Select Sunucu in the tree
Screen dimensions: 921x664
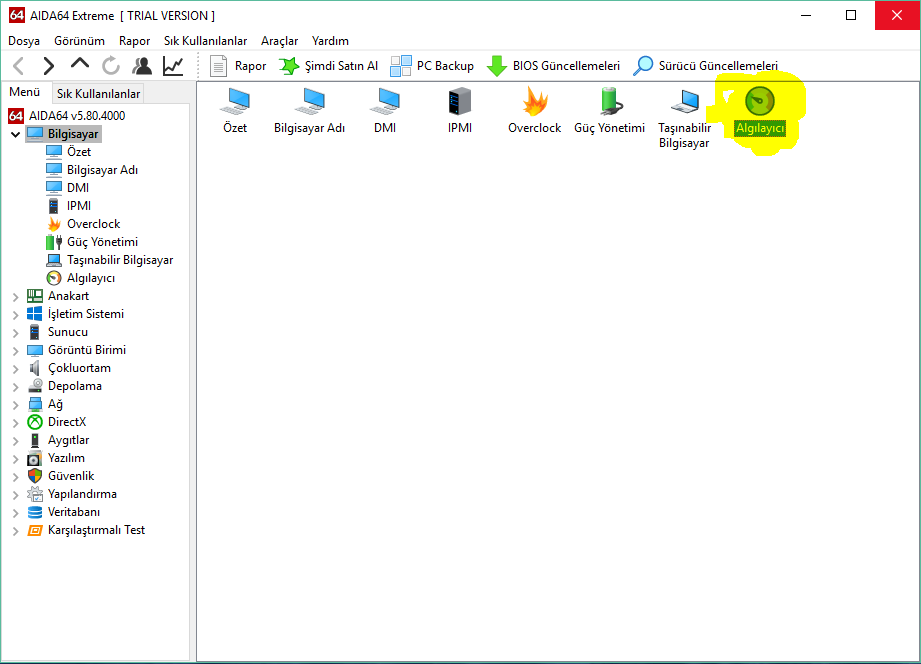58,332
